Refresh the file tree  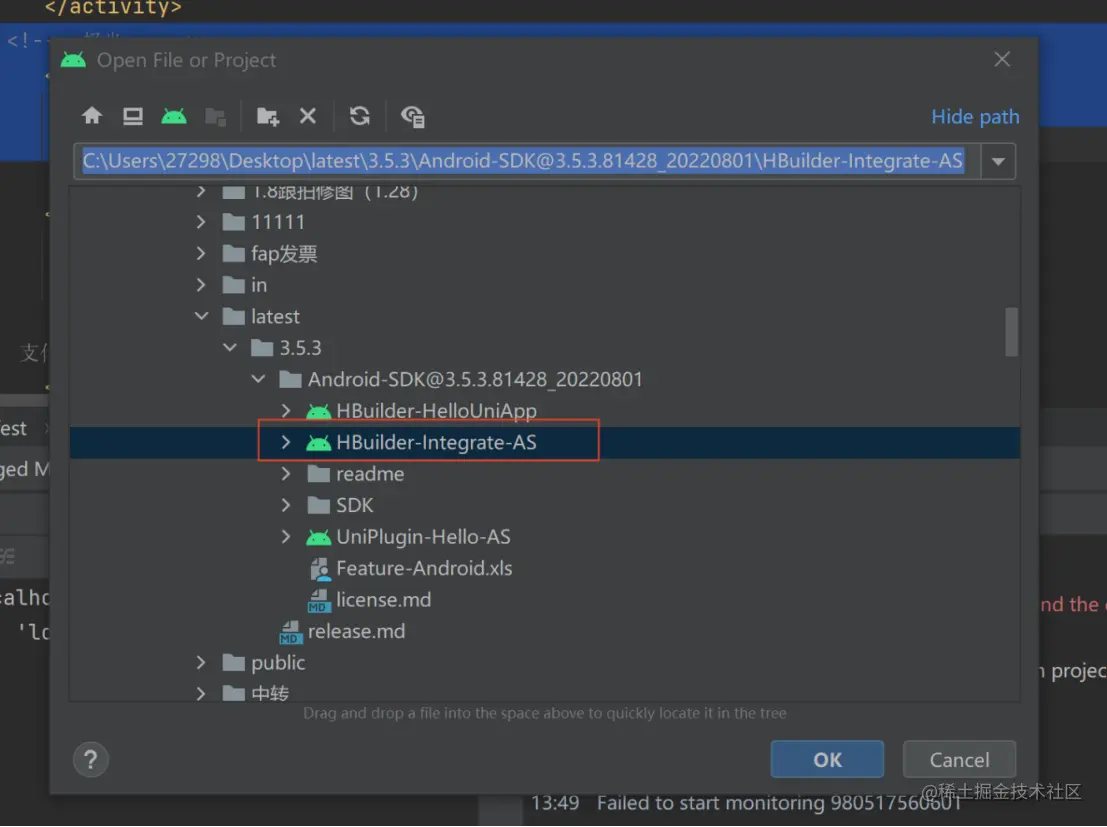360,116
